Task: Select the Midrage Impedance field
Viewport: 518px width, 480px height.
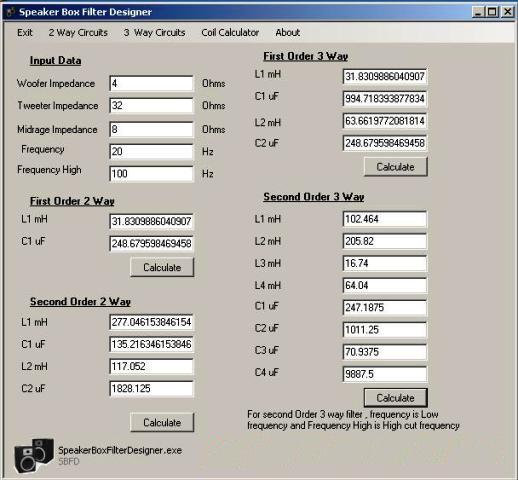Action: (x=151, y=129)
